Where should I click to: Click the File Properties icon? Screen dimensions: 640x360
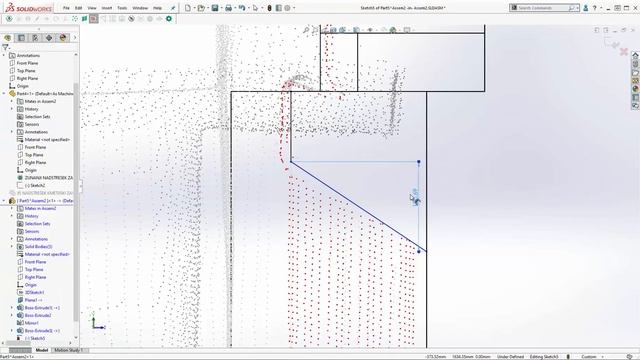279,8
